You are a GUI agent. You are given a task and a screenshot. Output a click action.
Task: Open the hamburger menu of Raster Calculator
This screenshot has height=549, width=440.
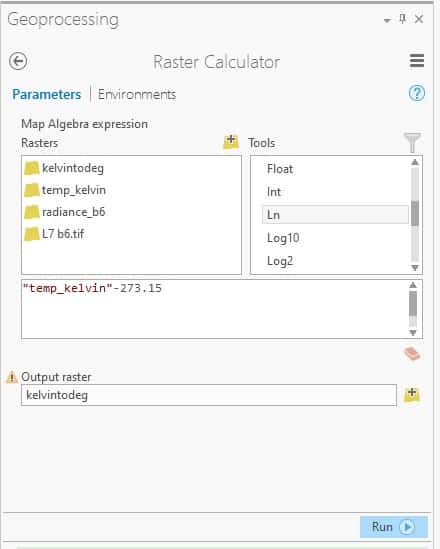click(417, 61)
